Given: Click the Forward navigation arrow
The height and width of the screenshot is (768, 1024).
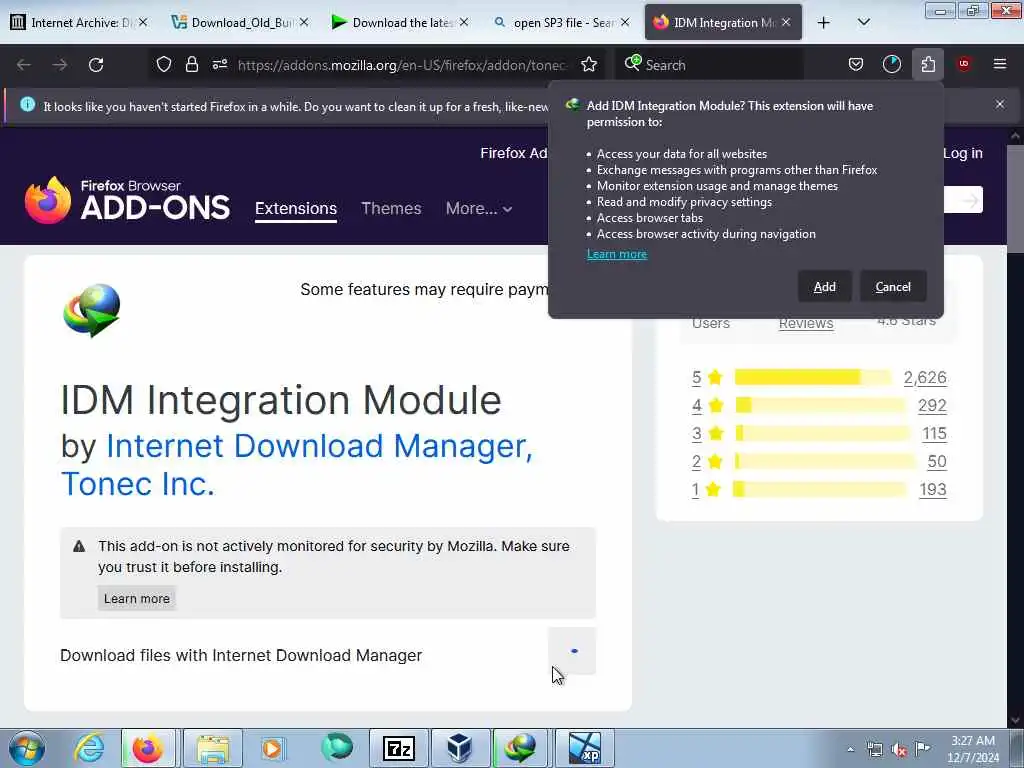Looking at the screenshot, I should [60, 65].
